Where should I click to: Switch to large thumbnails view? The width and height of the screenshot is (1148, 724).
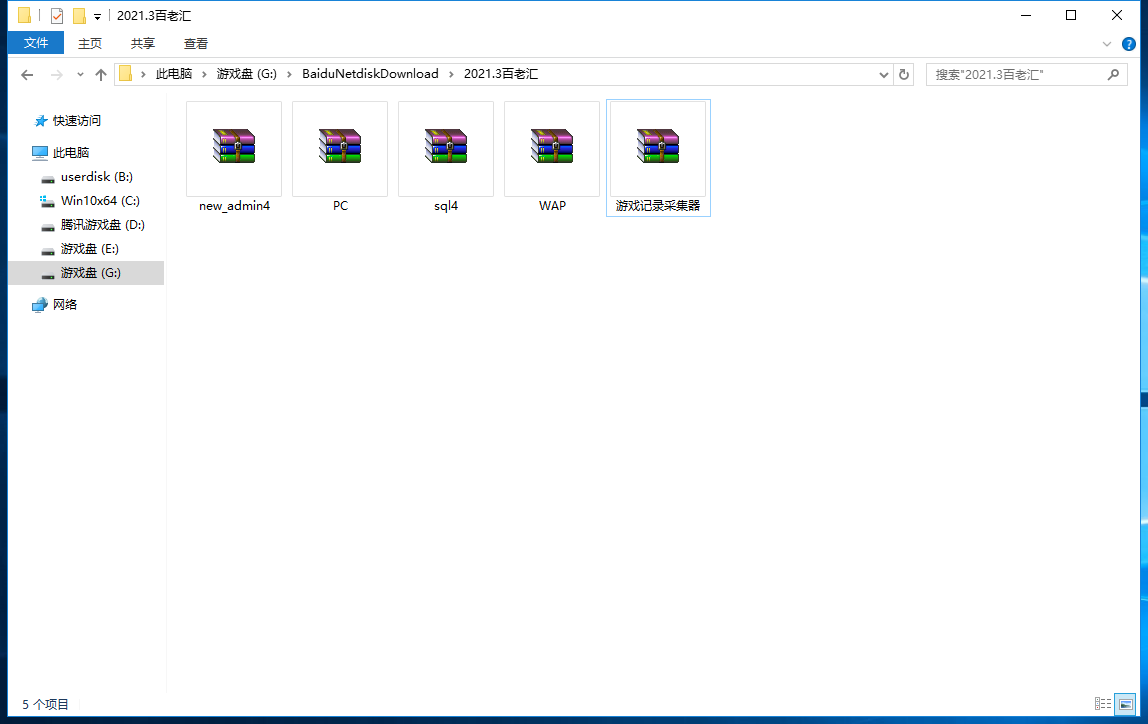1125,704
